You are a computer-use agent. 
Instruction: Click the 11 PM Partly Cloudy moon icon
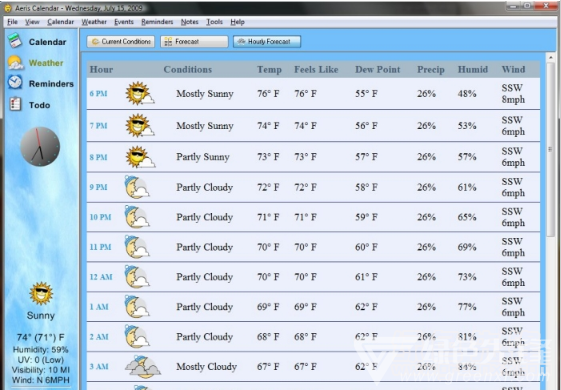tap(137, 247)
